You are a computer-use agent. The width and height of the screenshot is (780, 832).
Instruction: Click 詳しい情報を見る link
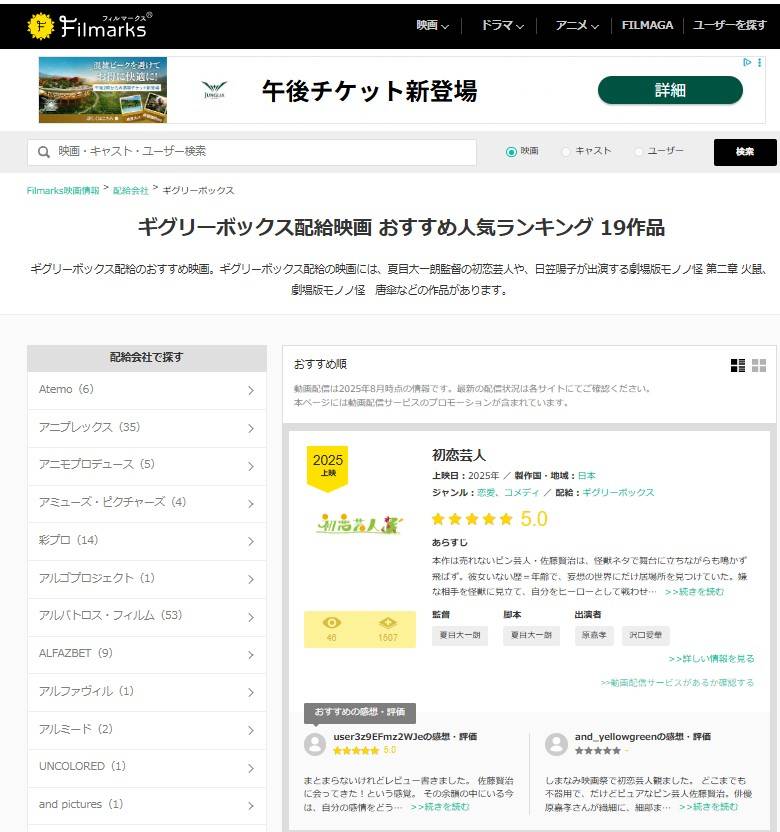pos(711,658)
